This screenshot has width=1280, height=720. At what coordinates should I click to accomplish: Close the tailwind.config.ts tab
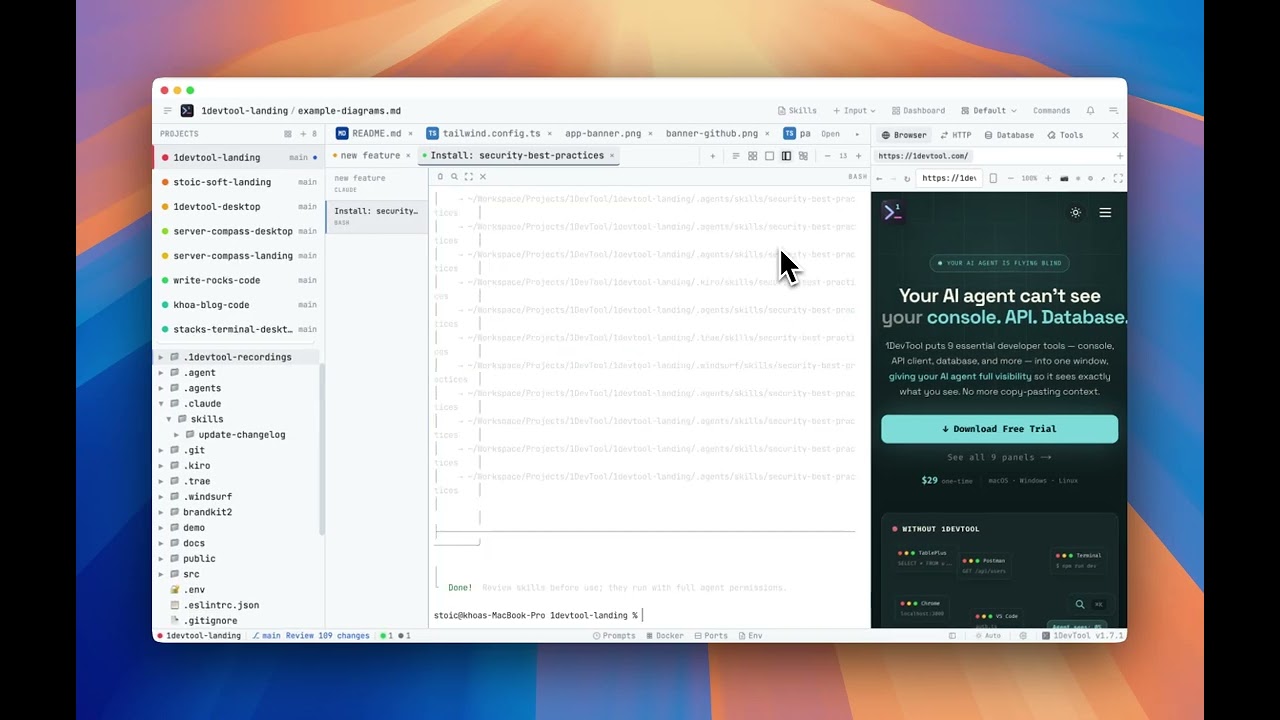point(550,133)
